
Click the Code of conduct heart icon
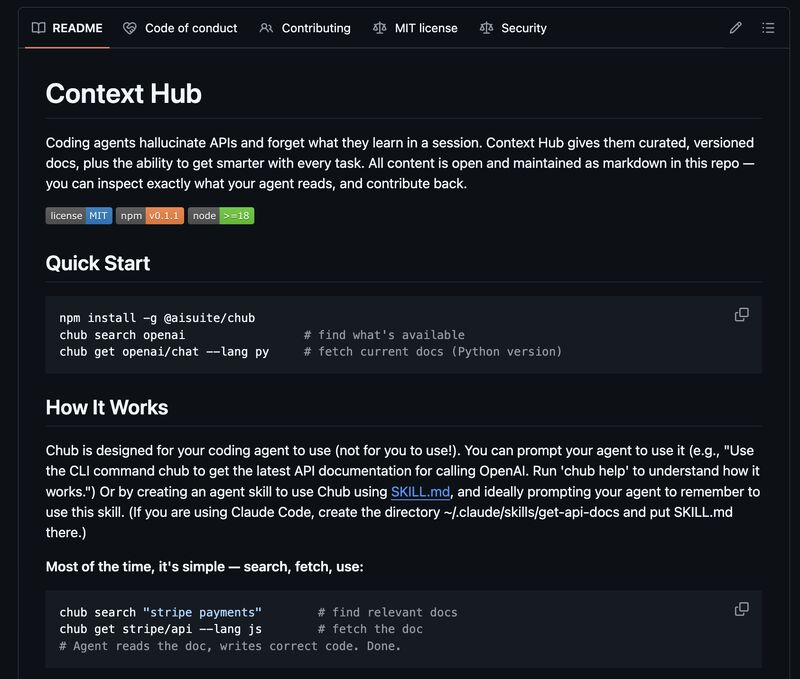(130, 28)
